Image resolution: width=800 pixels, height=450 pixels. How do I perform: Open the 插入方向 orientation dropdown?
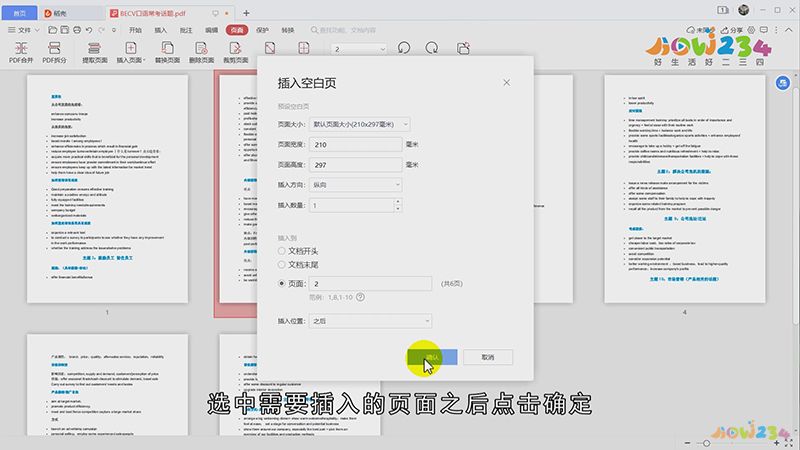pyautogui.click(x=355, y=185)
